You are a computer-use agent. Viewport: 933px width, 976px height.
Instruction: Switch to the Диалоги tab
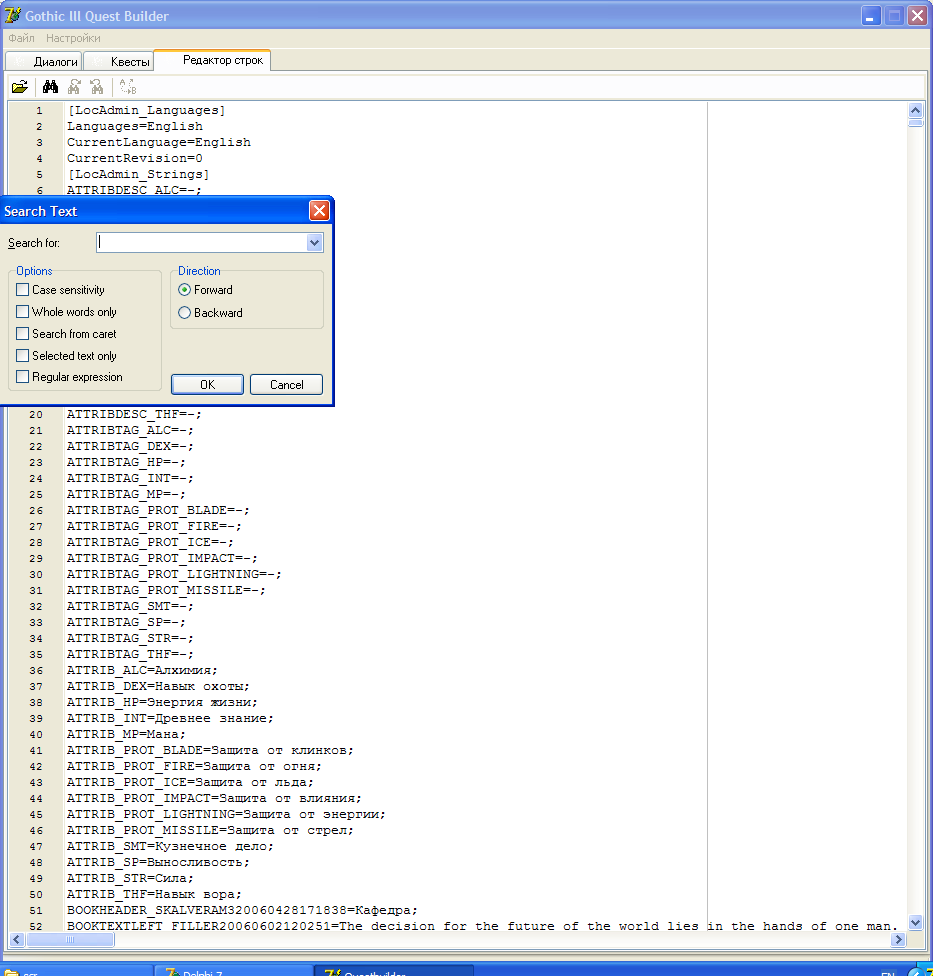[44, 62]
